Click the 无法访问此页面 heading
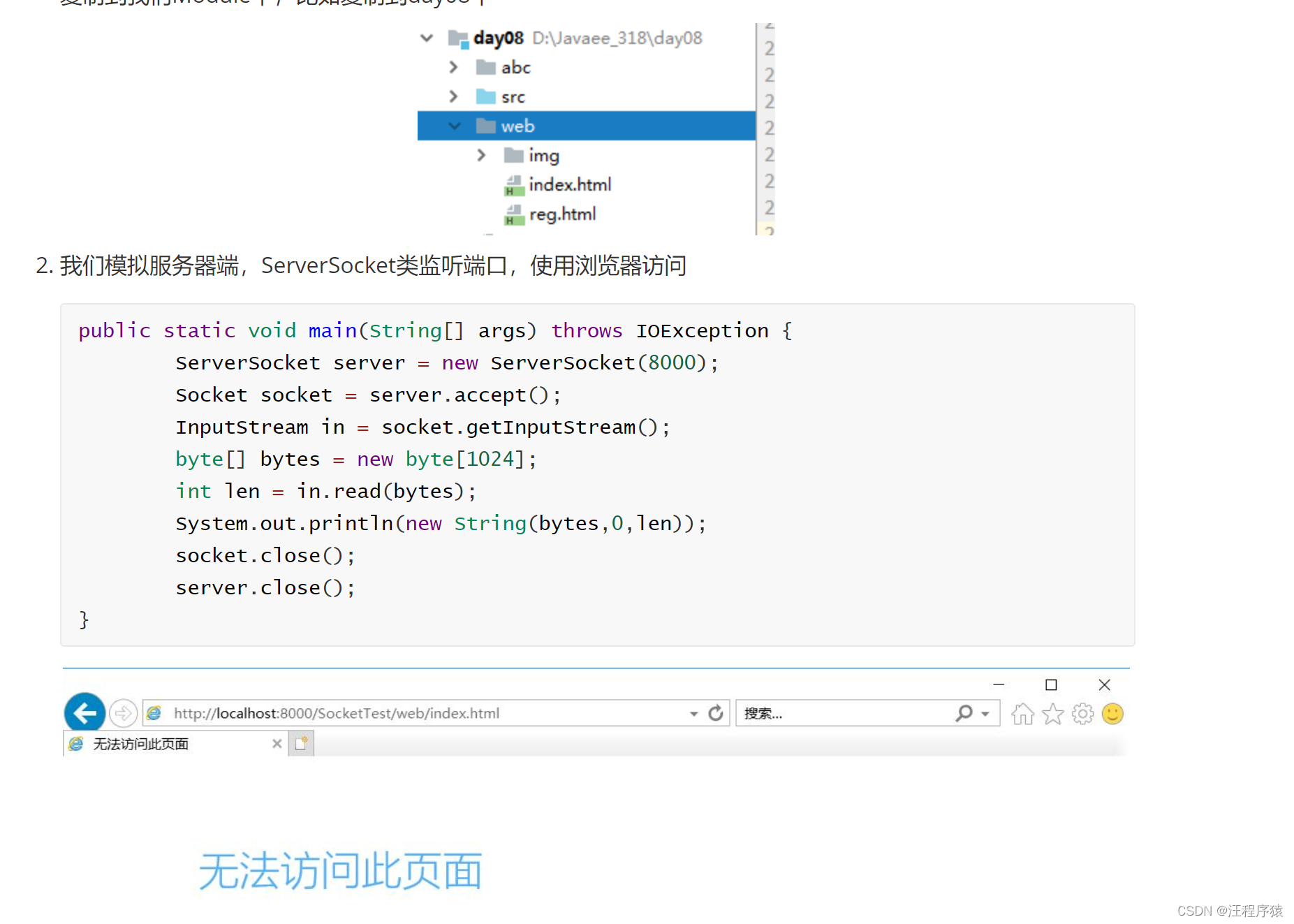 coord(340,871)
